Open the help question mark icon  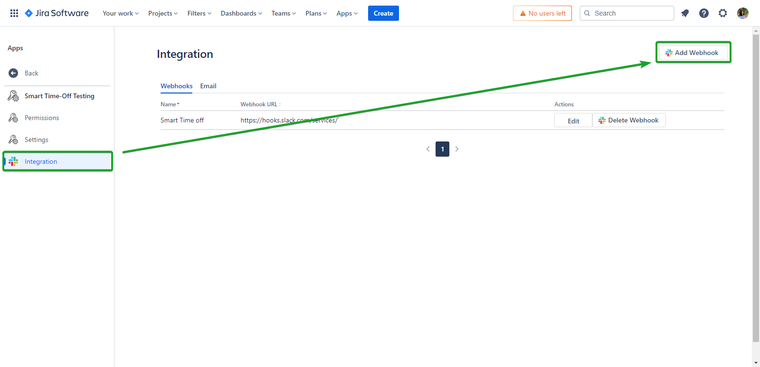coord(704,13)
